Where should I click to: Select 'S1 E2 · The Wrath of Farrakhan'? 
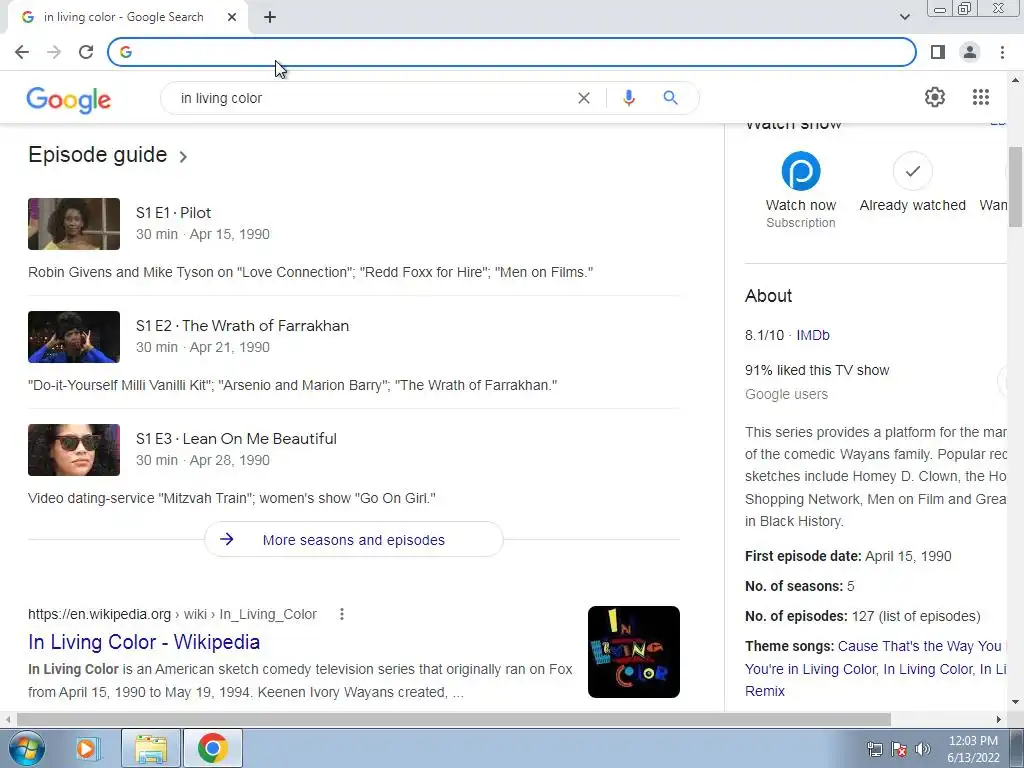coord(242,326)
